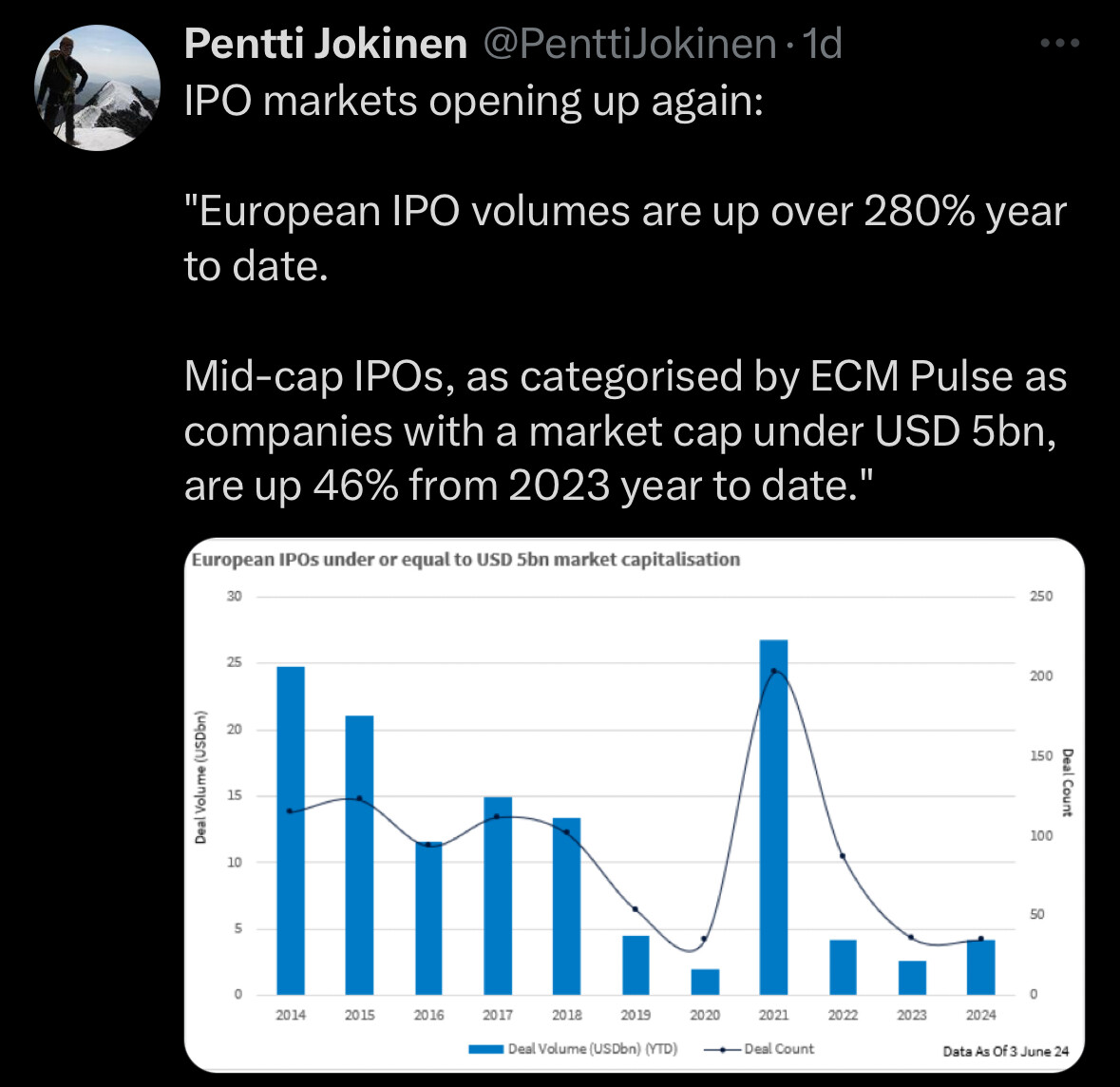Select the 2020 deal volume bar
Viewport: 1120px width, 1087px height.
click(705, 982)
